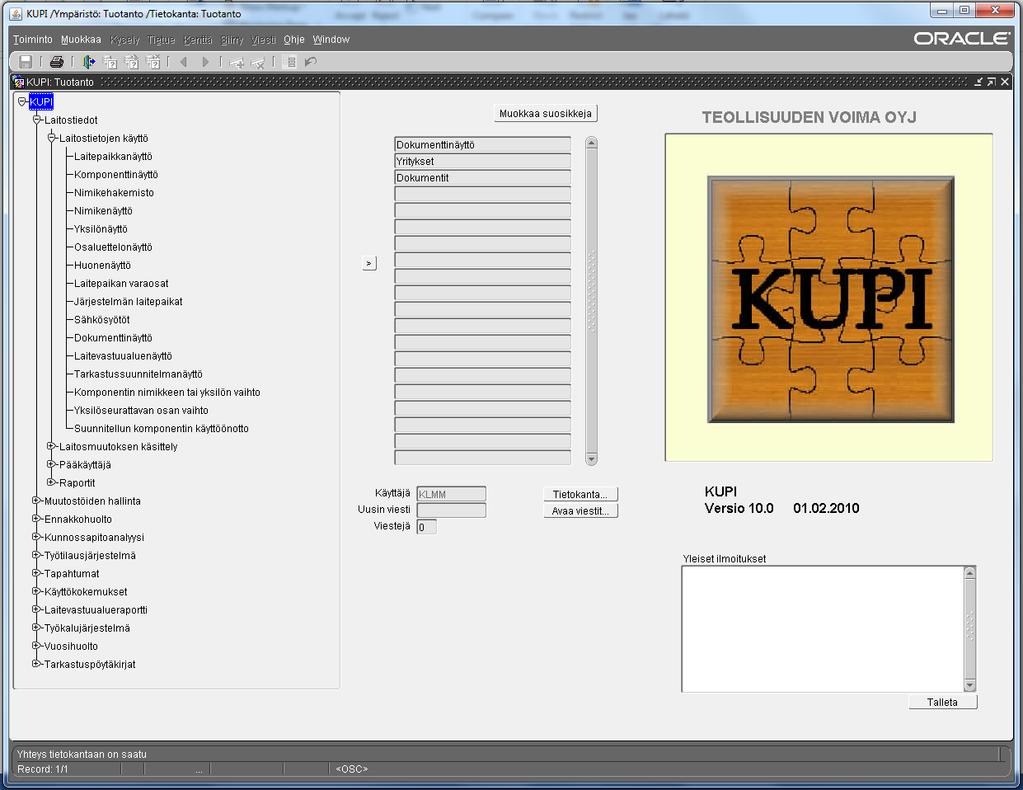Open the Muokkaa menu
The width and height of the screenshot is (1023, 790).
[x=81, y=40]
